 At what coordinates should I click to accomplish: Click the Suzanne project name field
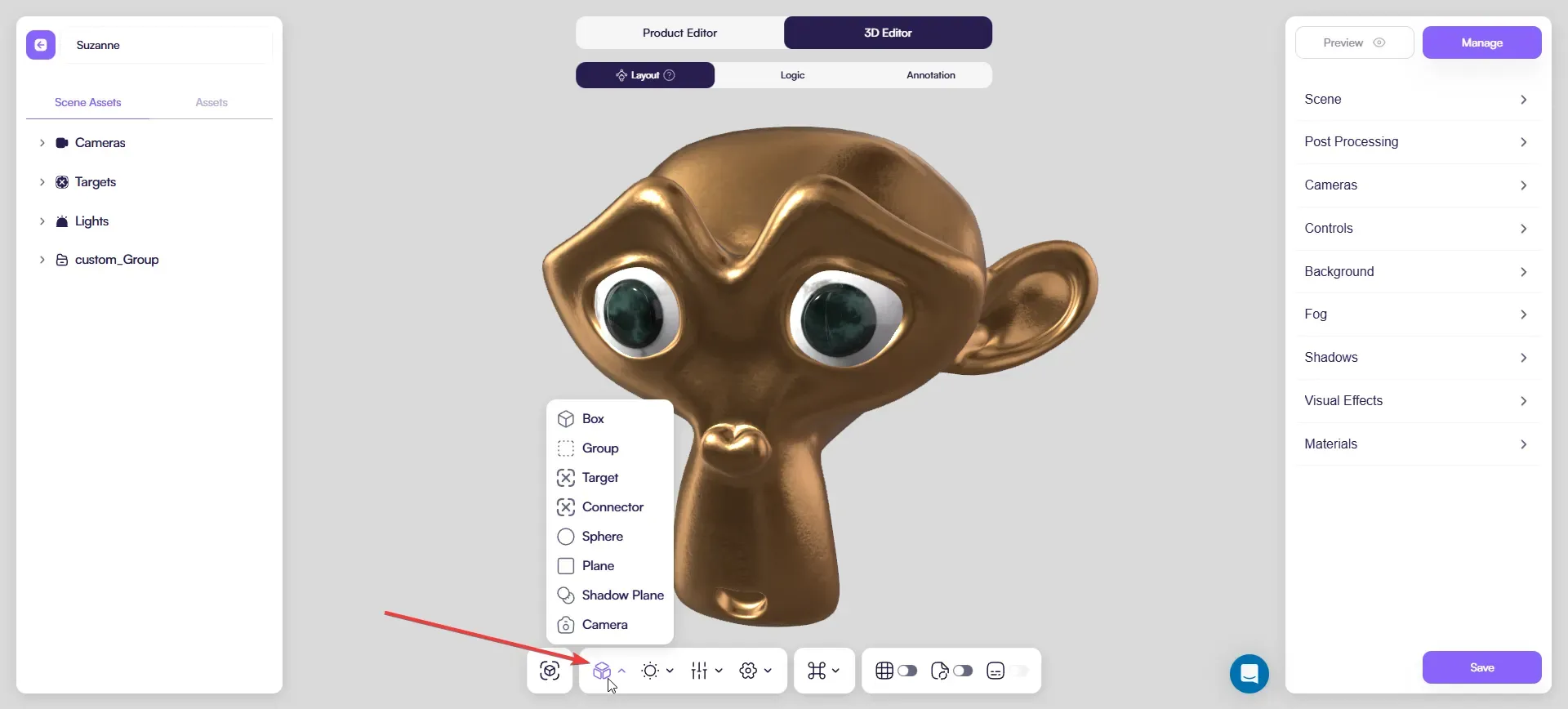point(171,45)
